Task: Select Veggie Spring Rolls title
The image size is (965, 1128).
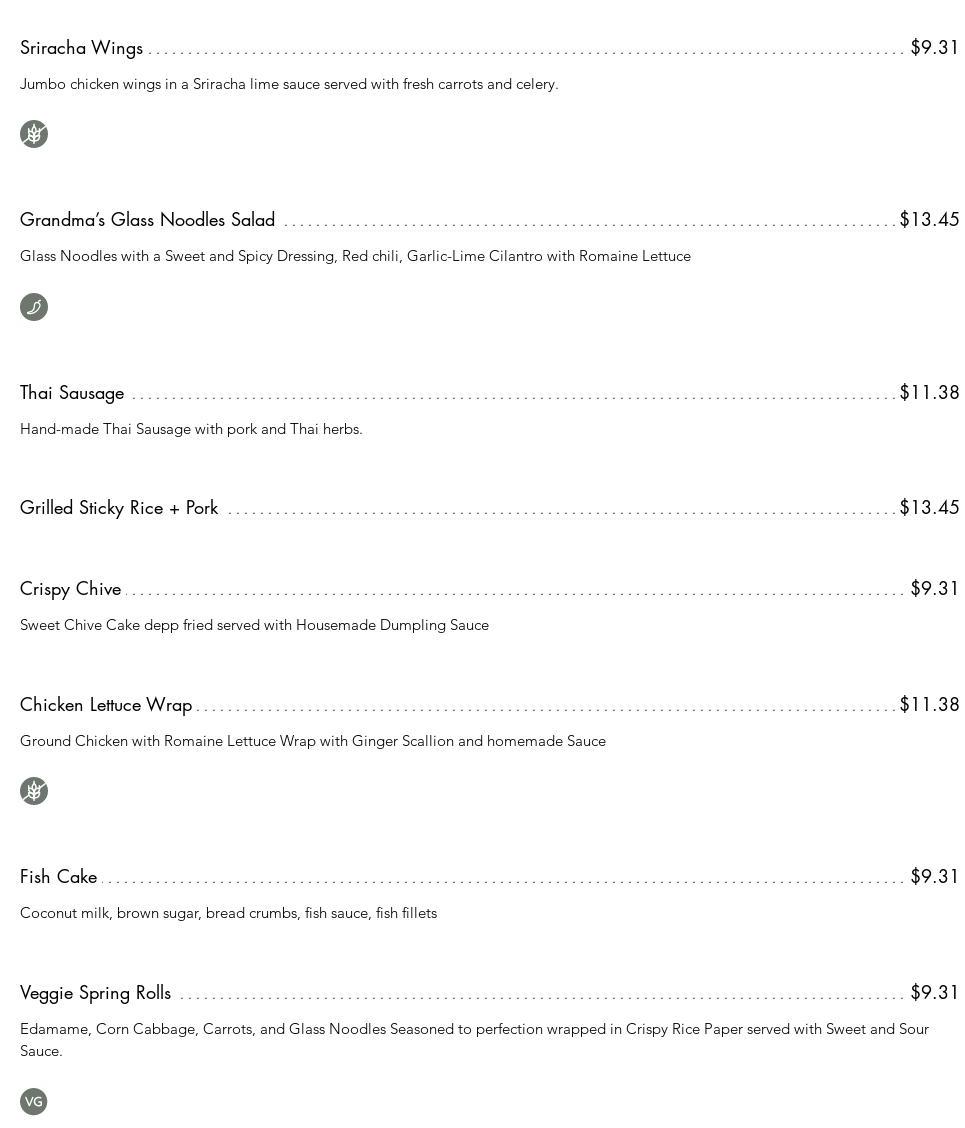Action: click(95, 993)
